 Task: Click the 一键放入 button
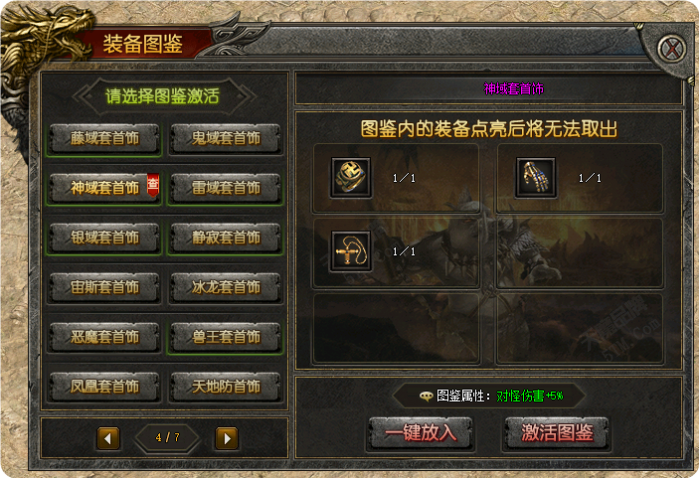(420, 433)
